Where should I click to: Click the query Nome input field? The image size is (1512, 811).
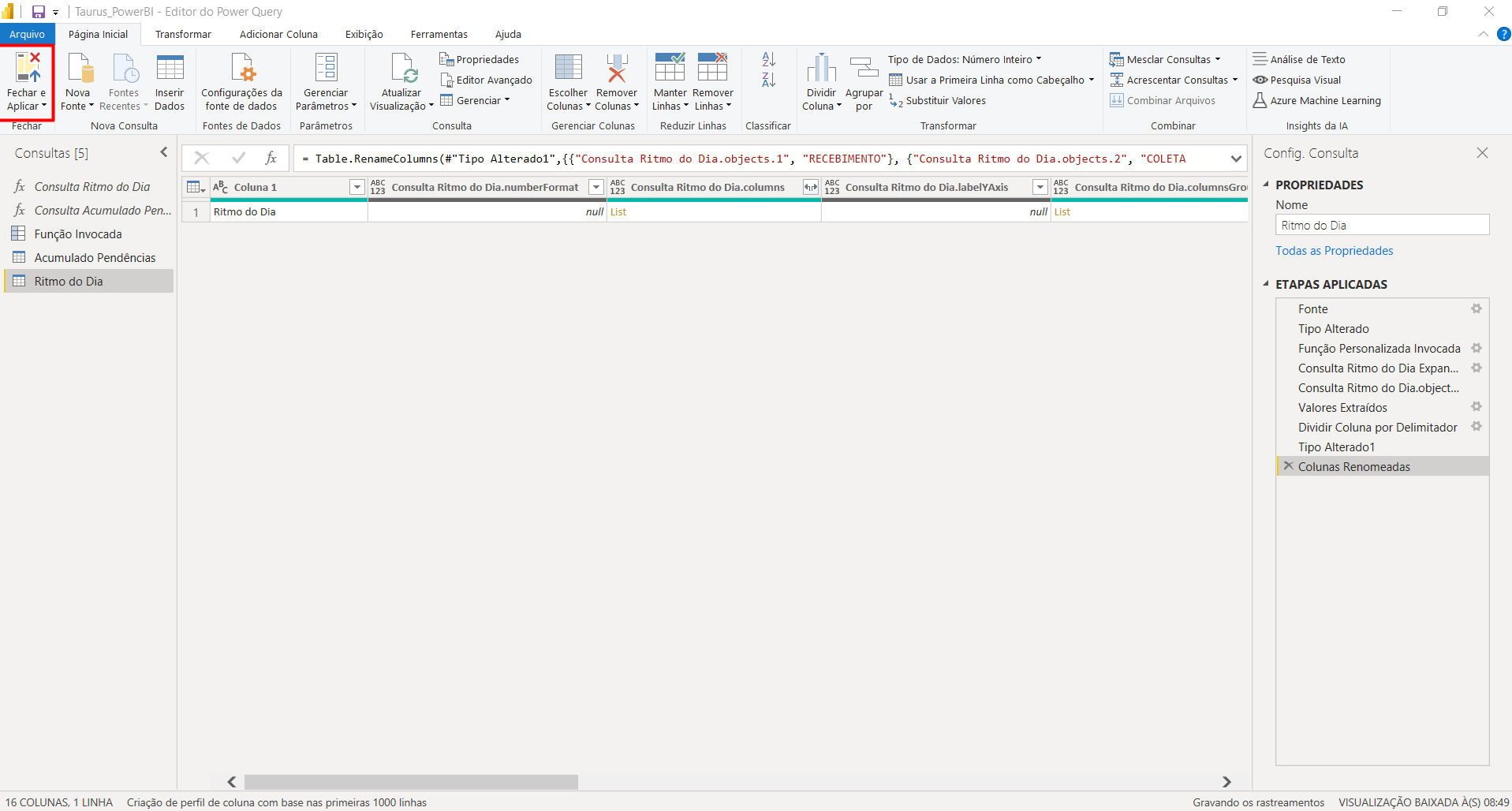(x=1383, y=225)
